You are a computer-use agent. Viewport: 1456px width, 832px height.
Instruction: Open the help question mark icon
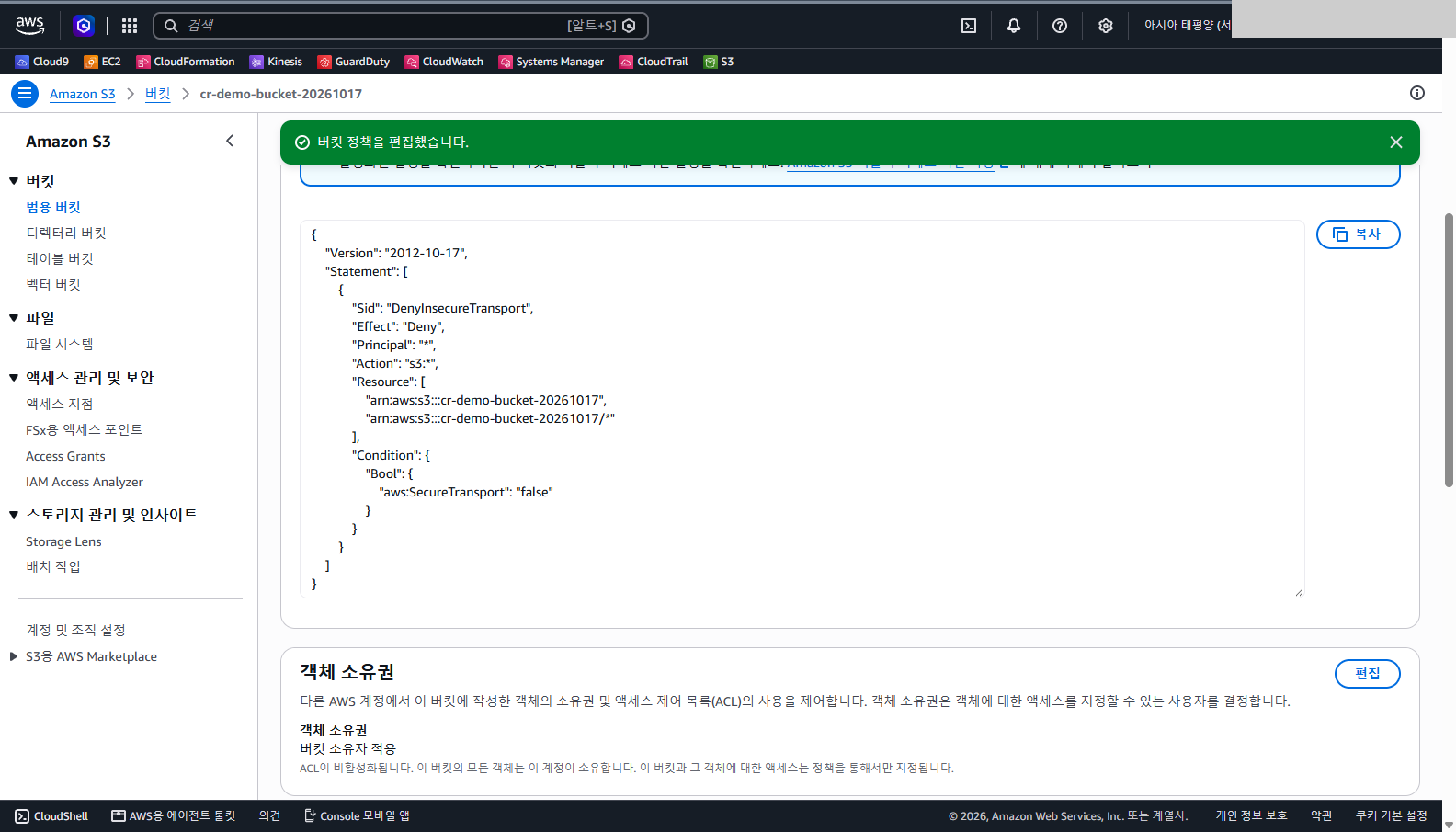click(1060, 26)
